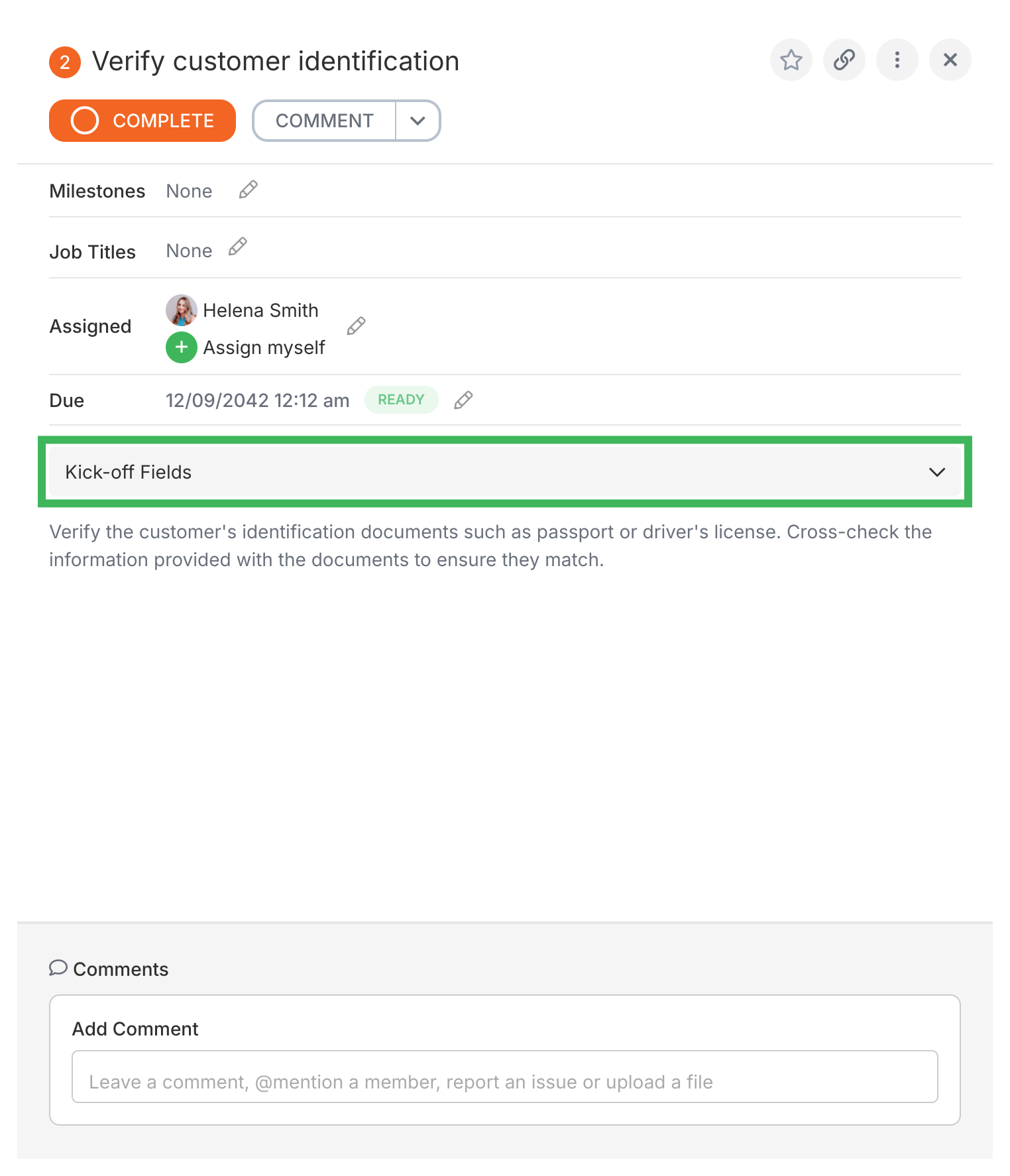
Task: Toggle the task to COMPLETE
Action: pyautogui.click(x=142, y=121)
